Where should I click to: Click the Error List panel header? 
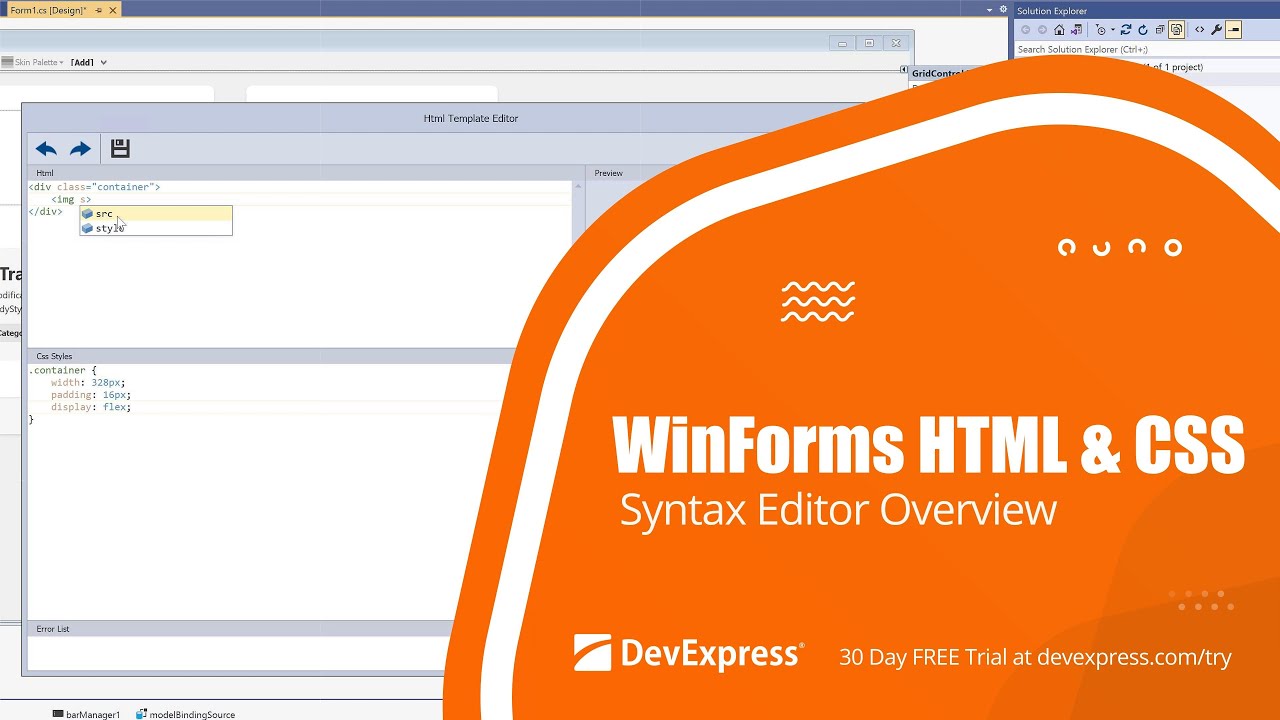(x=53, y=629)
